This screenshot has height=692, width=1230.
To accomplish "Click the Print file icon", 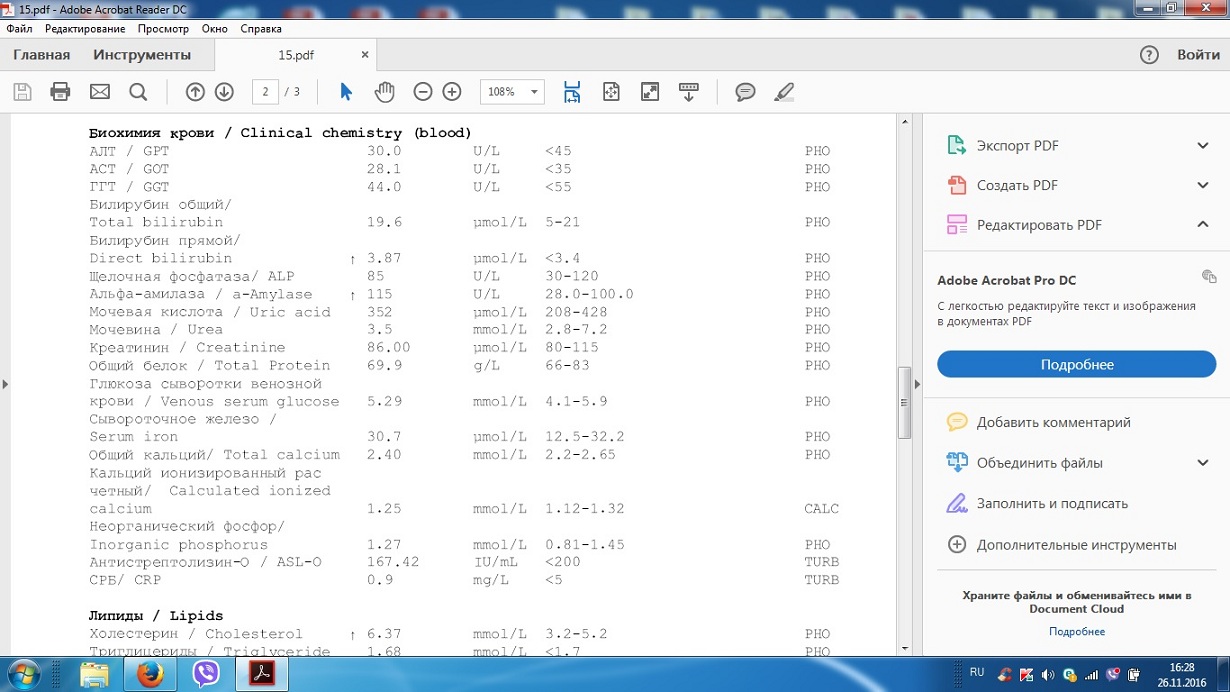I will (x=60, y=92).
